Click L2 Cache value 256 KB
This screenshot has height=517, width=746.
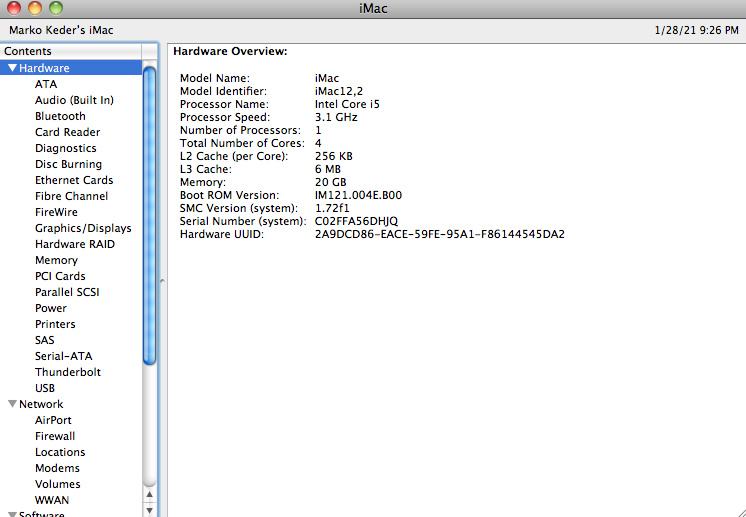tap(334, 156)
